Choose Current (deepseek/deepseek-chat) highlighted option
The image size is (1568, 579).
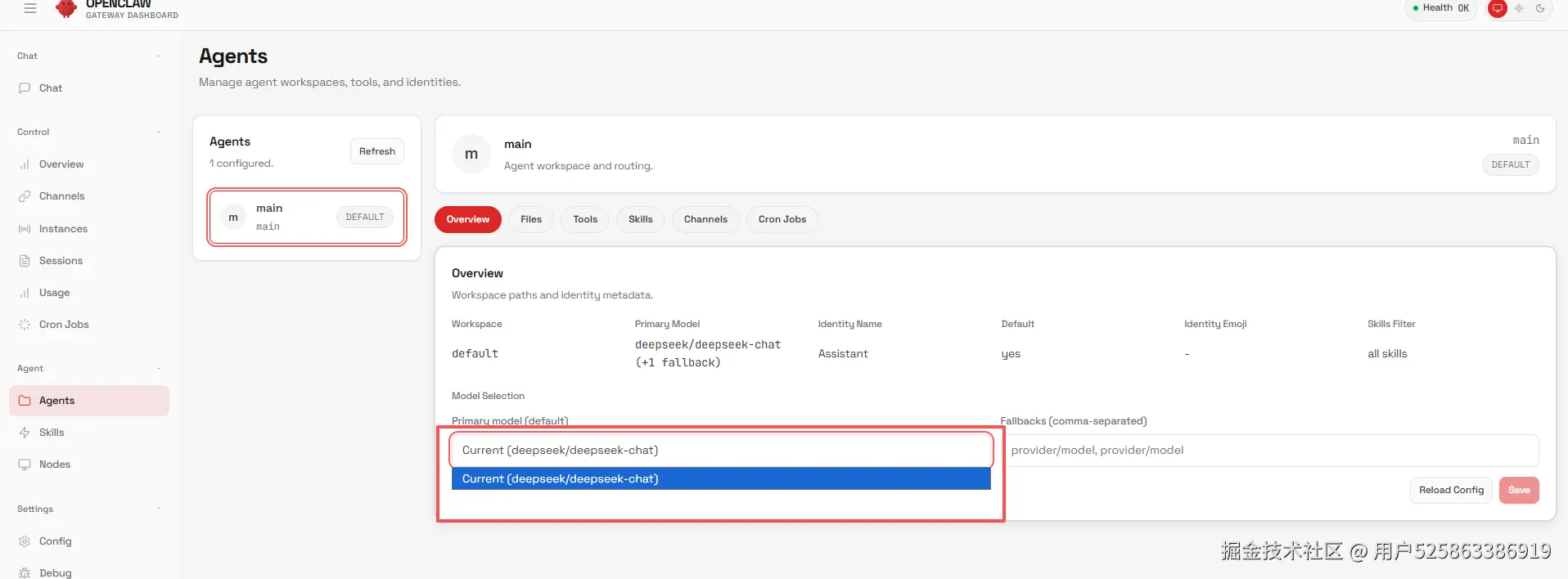721,479
